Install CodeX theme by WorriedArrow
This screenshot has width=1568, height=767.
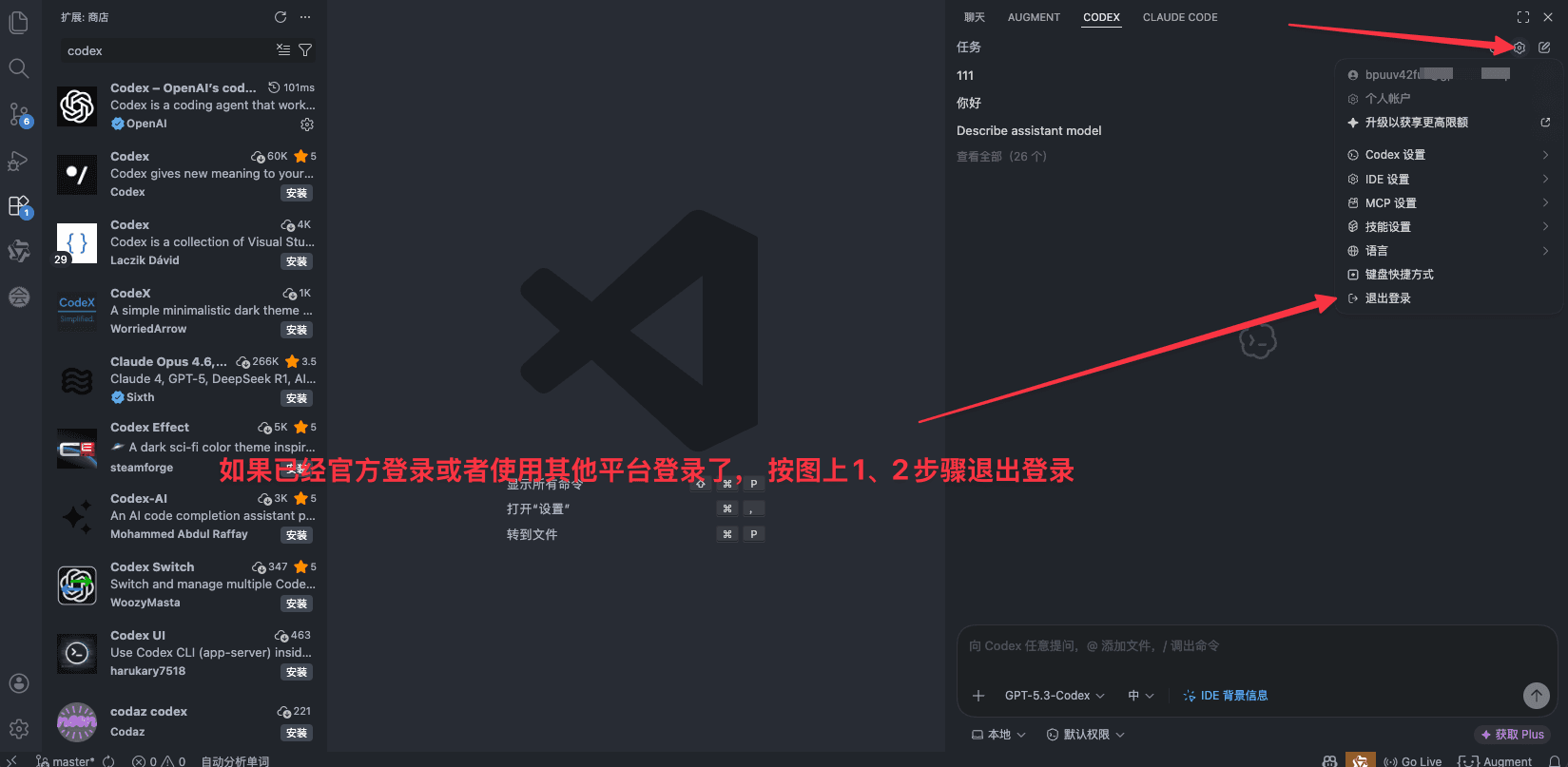(297, 330)
